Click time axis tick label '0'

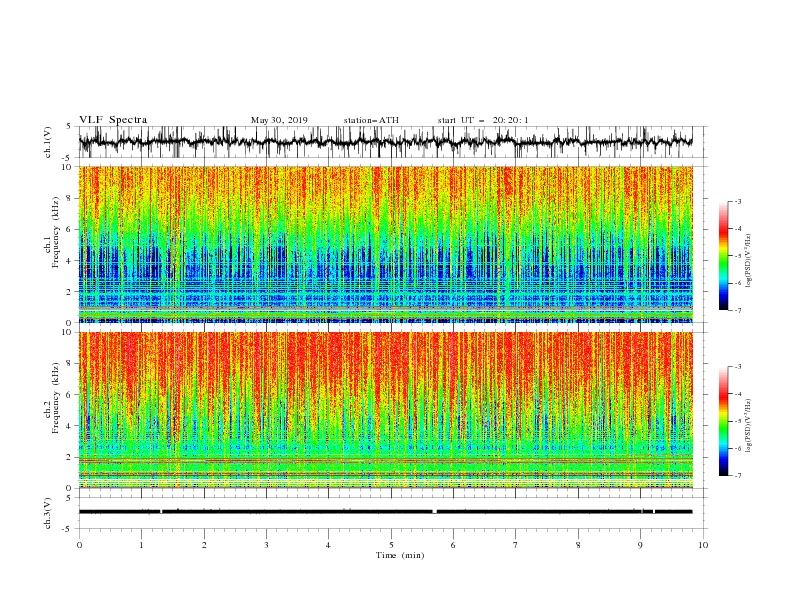pyautogui.click(x=79, y=545)
